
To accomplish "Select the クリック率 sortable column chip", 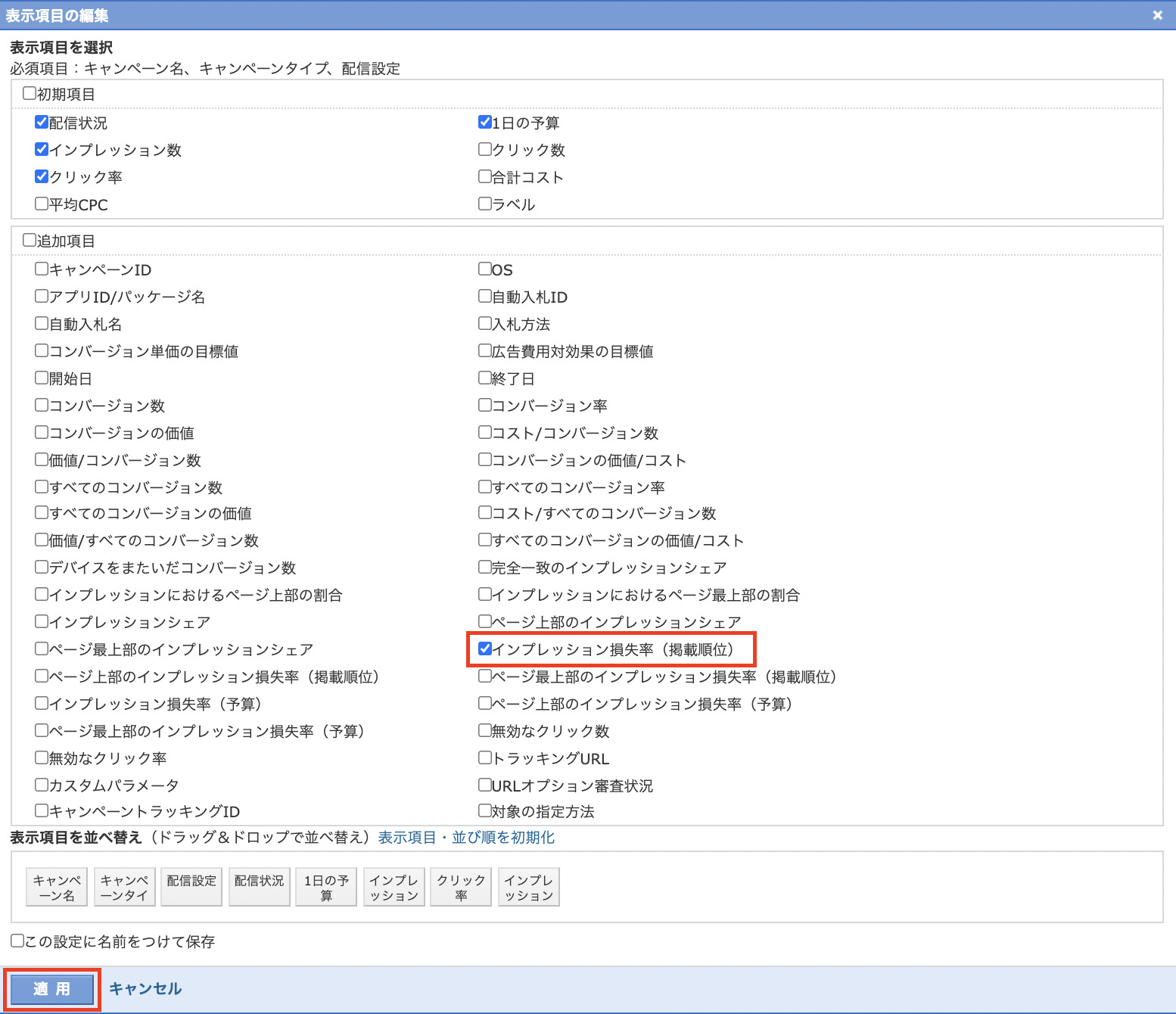I will click(x=461, y=887).
